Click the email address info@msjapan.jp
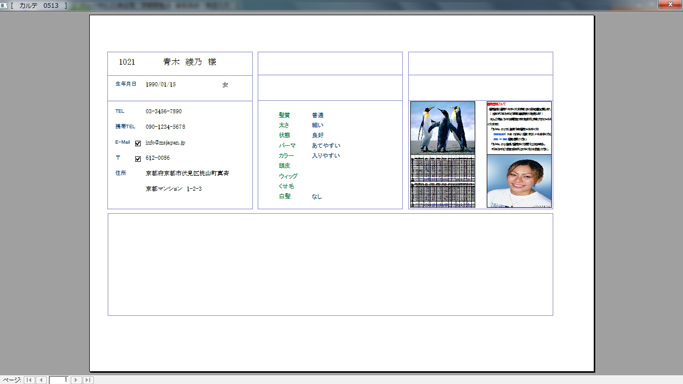683x384 pixels. [x=166, y=142]
